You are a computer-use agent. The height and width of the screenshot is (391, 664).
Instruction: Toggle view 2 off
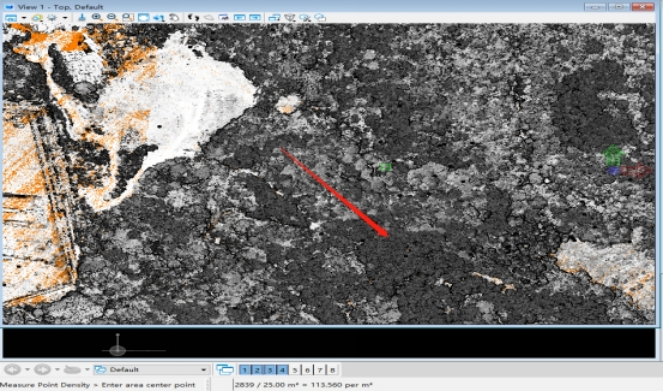257,370
